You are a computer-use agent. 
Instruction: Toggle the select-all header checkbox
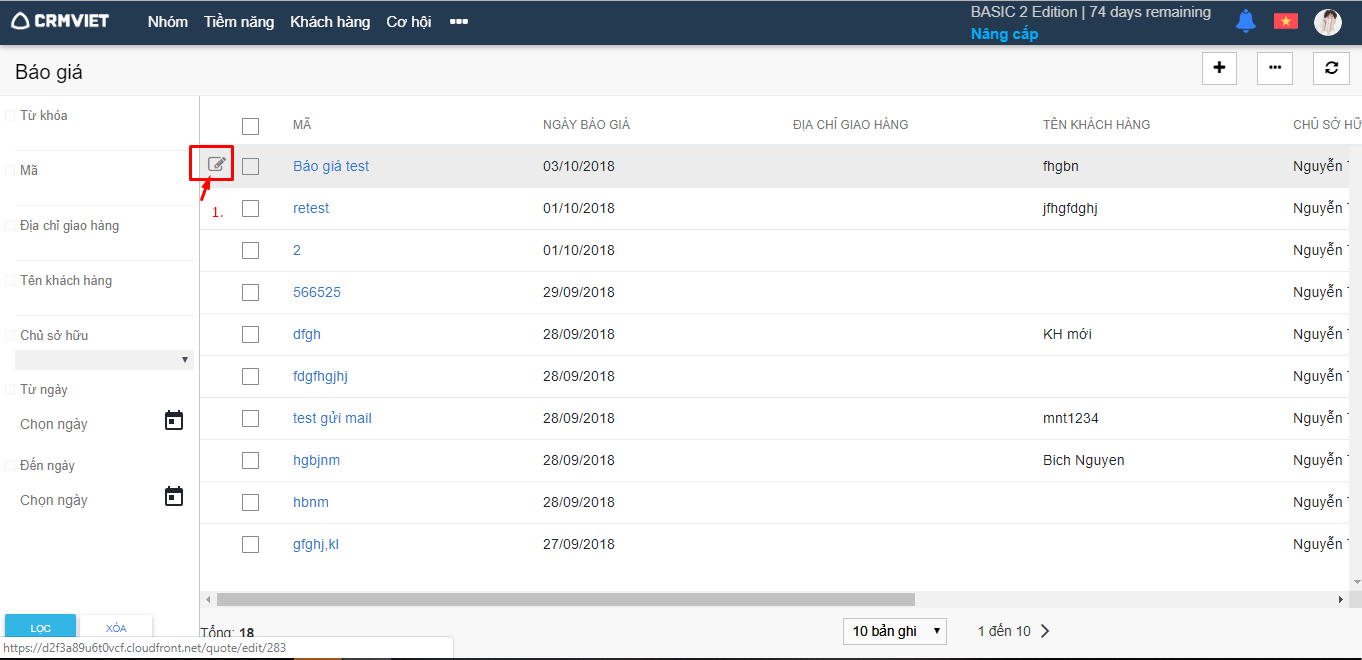pyautogui.click(x=250, y=126)
